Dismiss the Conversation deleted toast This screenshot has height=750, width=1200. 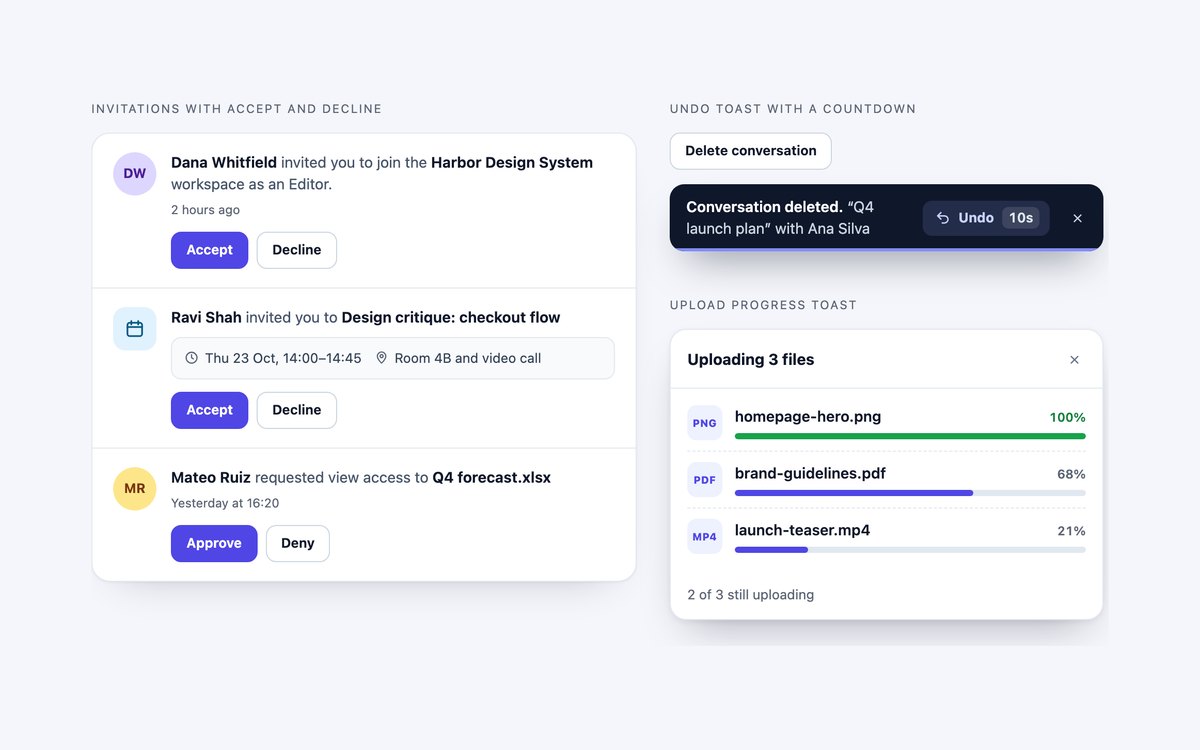1077,218
